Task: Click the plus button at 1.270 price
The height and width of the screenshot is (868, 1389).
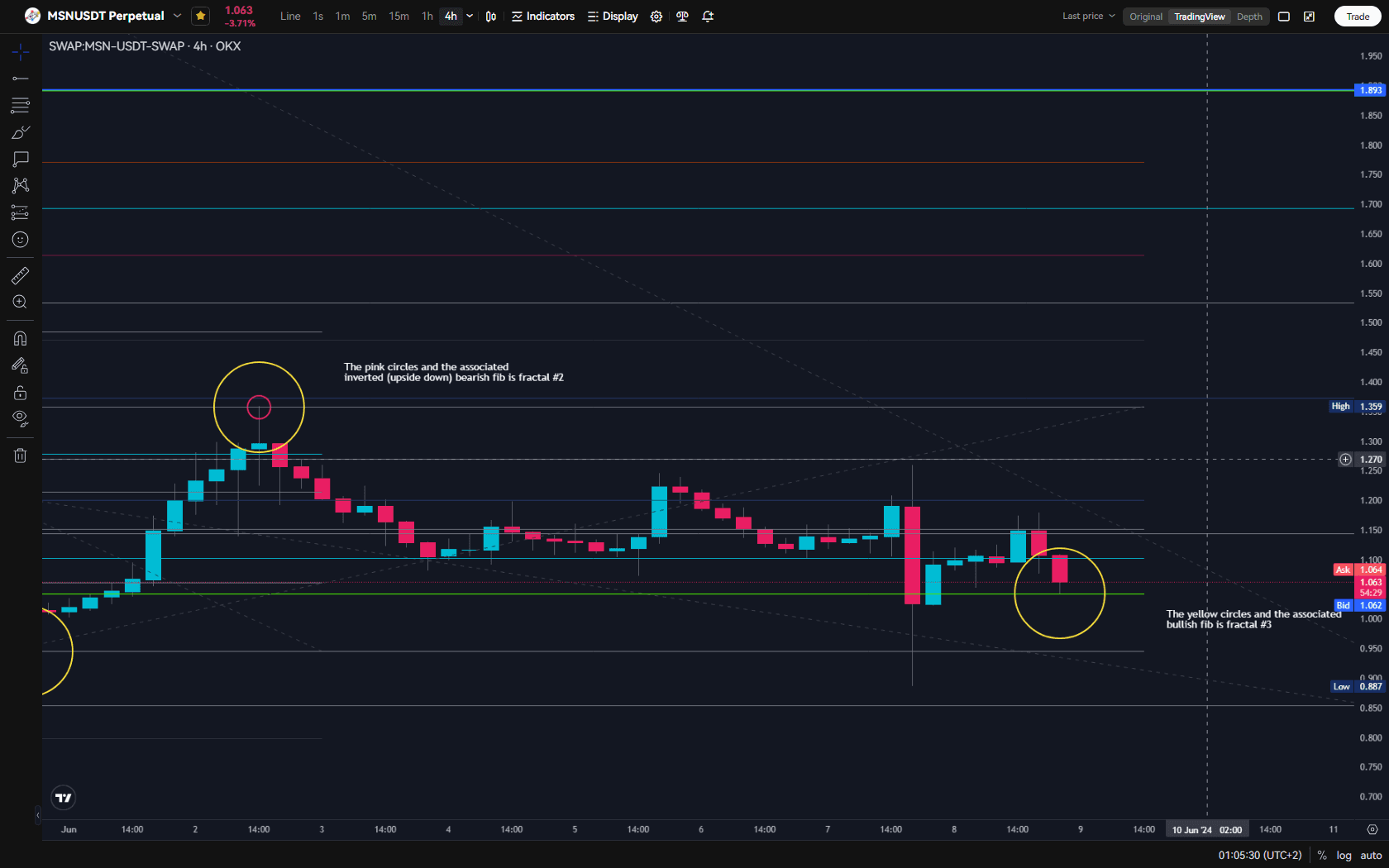Action: [x=1345, y=459]
